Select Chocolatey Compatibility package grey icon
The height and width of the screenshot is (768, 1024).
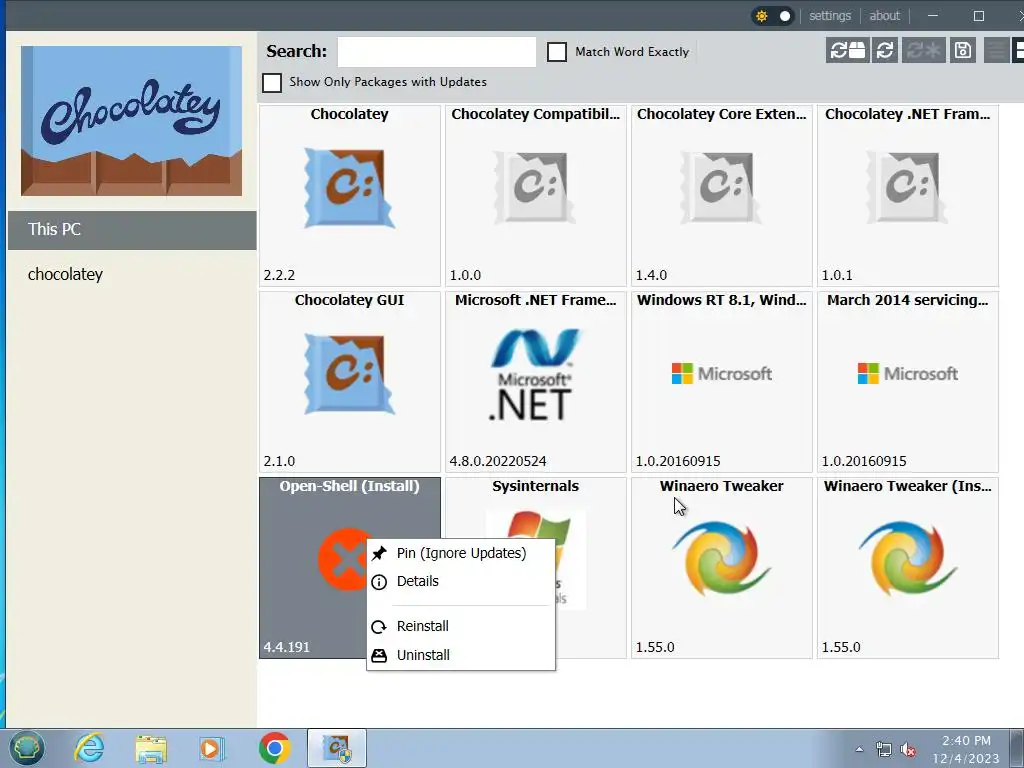535,188
